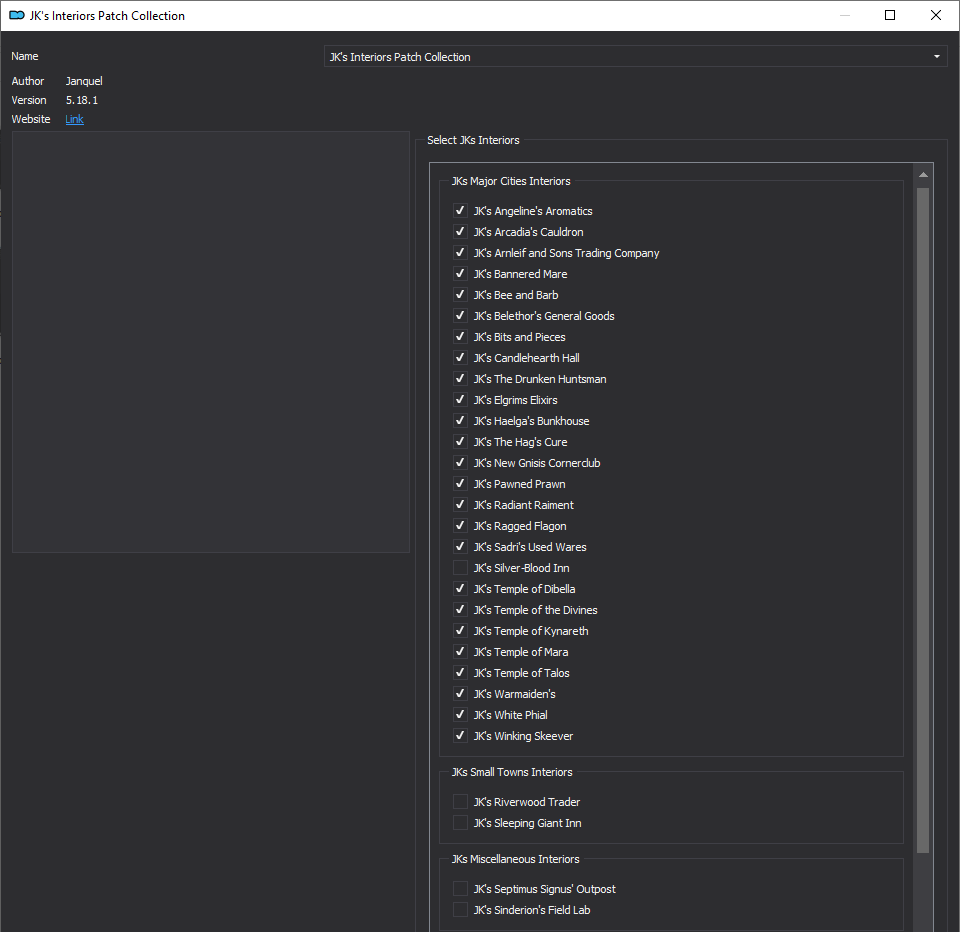This screenshot has width=960, height=932.
Task: Toggle JK's New Gnisis Cornerclub
Action: click(460, 463)
